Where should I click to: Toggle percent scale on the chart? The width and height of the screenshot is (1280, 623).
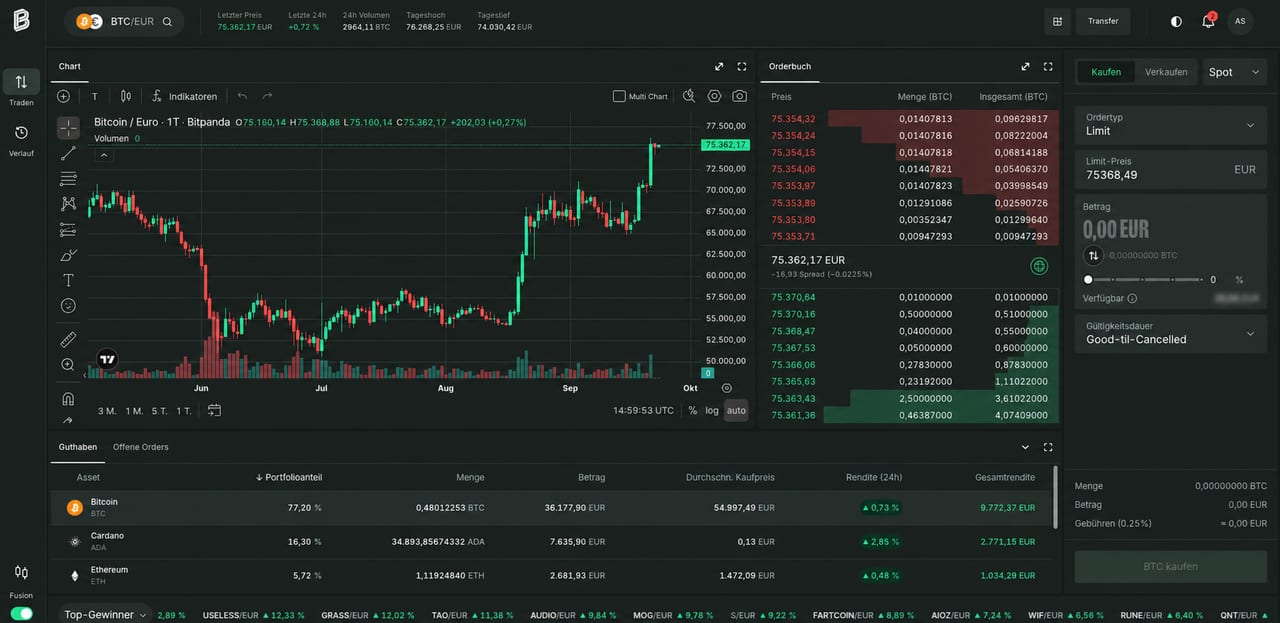(x=693, y=410)
